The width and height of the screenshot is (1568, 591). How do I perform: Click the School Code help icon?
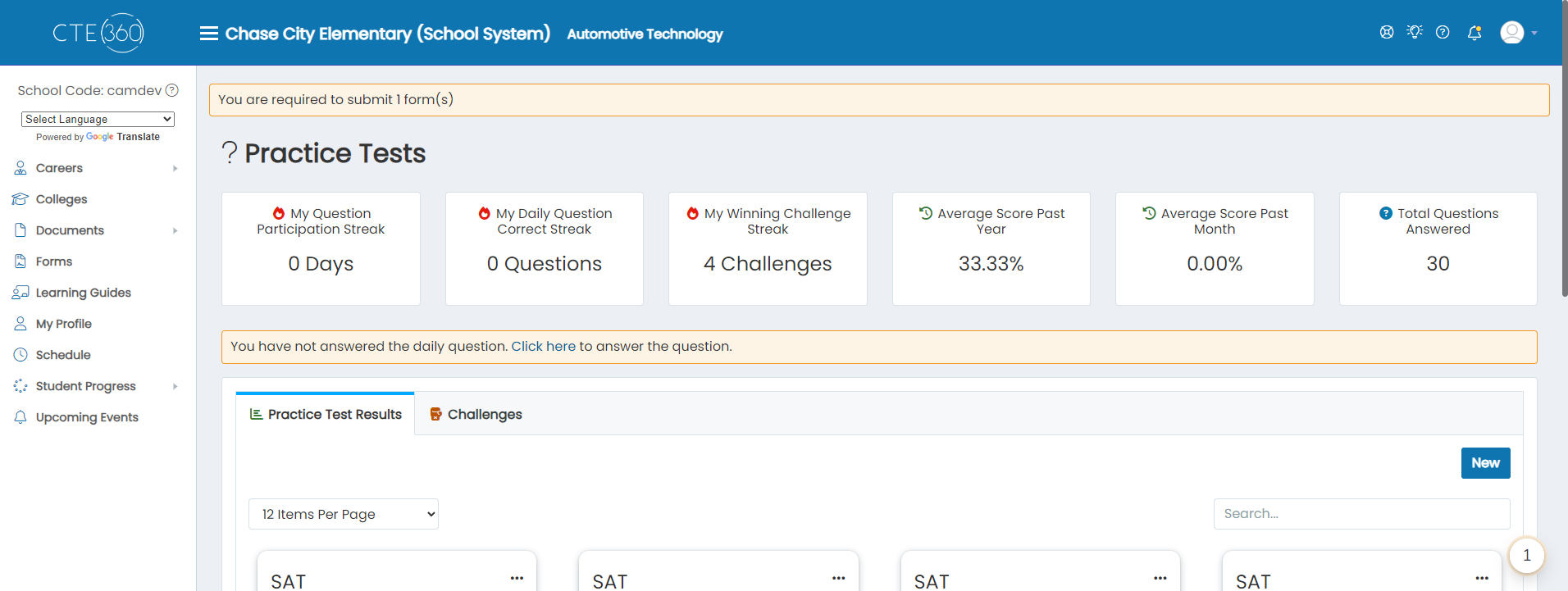172,90
